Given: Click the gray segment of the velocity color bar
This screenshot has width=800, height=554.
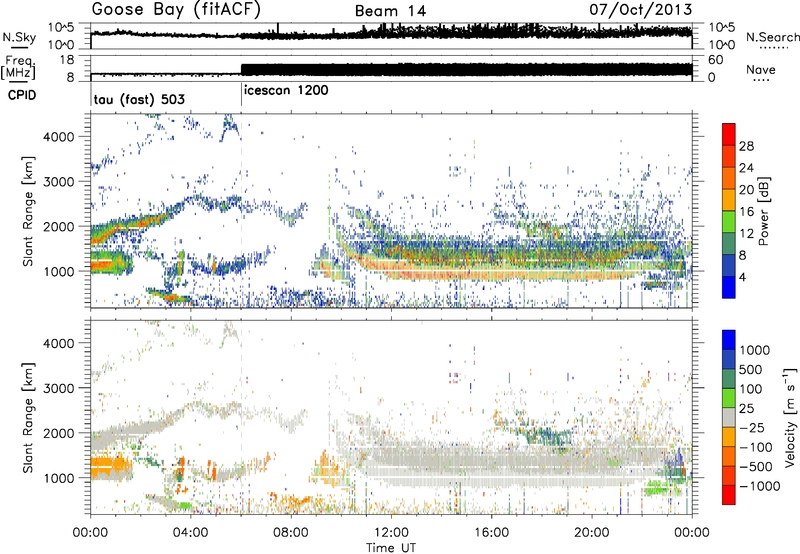Looking at the screenshot, I should tap(729, 417).
